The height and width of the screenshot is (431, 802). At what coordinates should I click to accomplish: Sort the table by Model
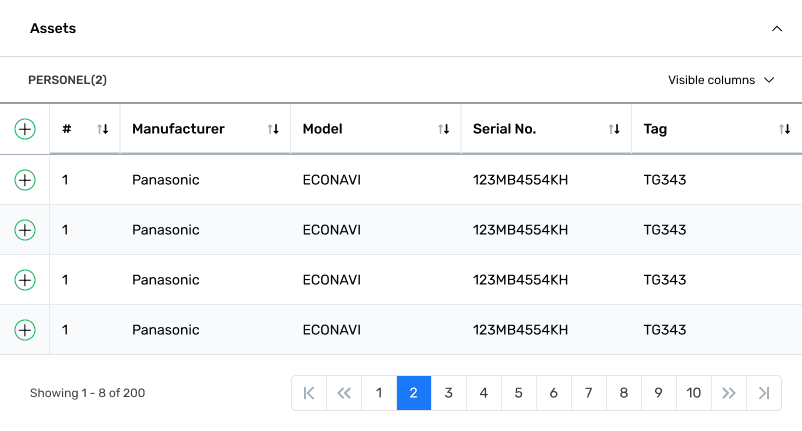click(444, 129)
